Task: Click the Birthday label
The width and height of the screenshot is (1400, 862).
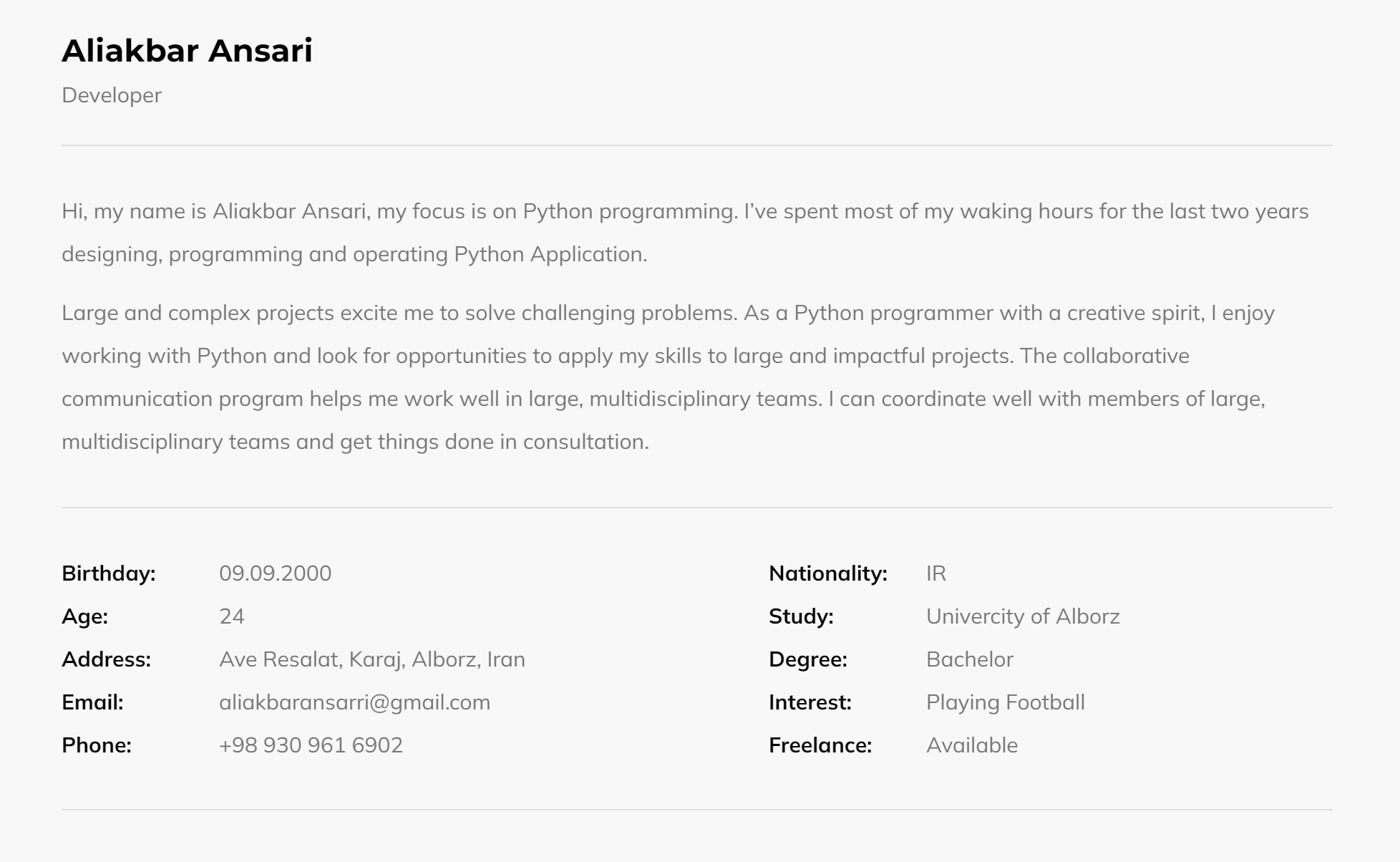Action: [x=109, y=573]
